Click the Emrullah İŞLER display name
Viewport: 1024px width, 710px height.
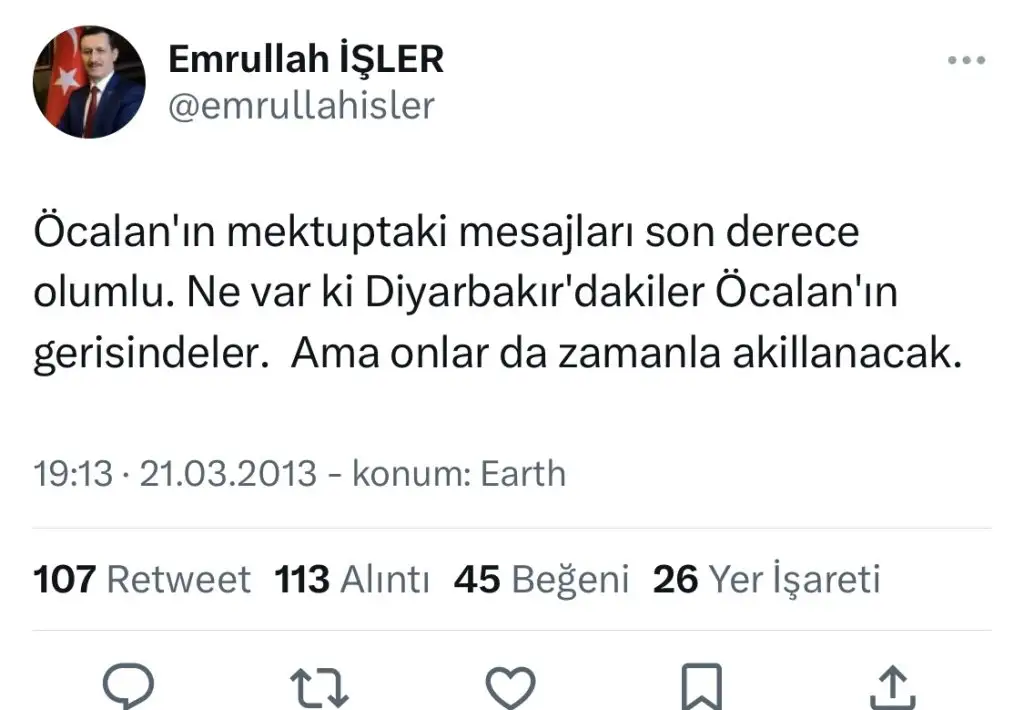305,60
